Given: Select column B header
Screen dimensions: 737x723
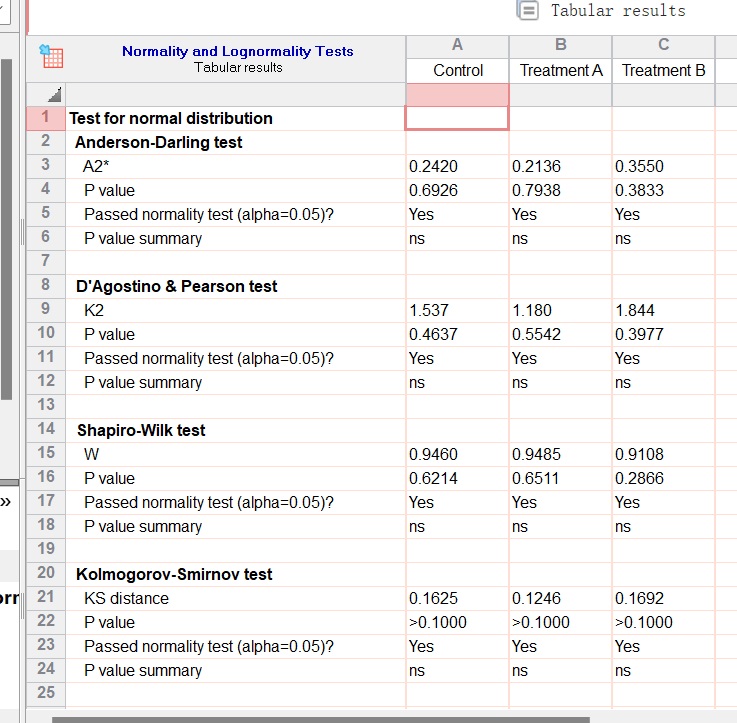Looking at the screenshot, I should click(x=560, y=45).
